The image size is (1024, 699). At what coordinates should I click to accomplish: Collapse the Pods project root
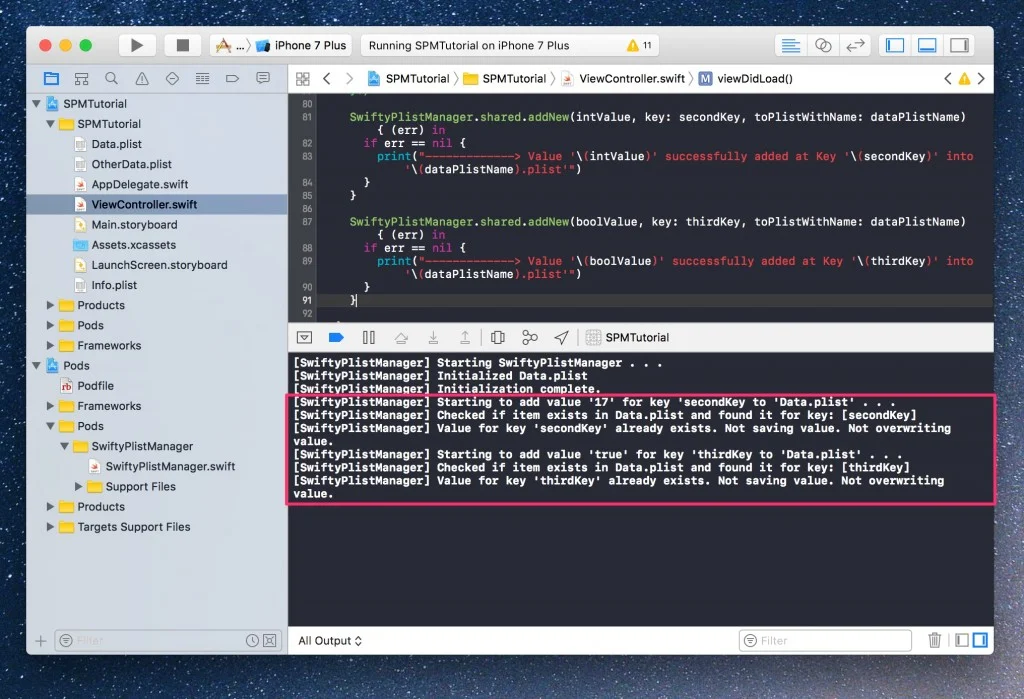point(37,366)
